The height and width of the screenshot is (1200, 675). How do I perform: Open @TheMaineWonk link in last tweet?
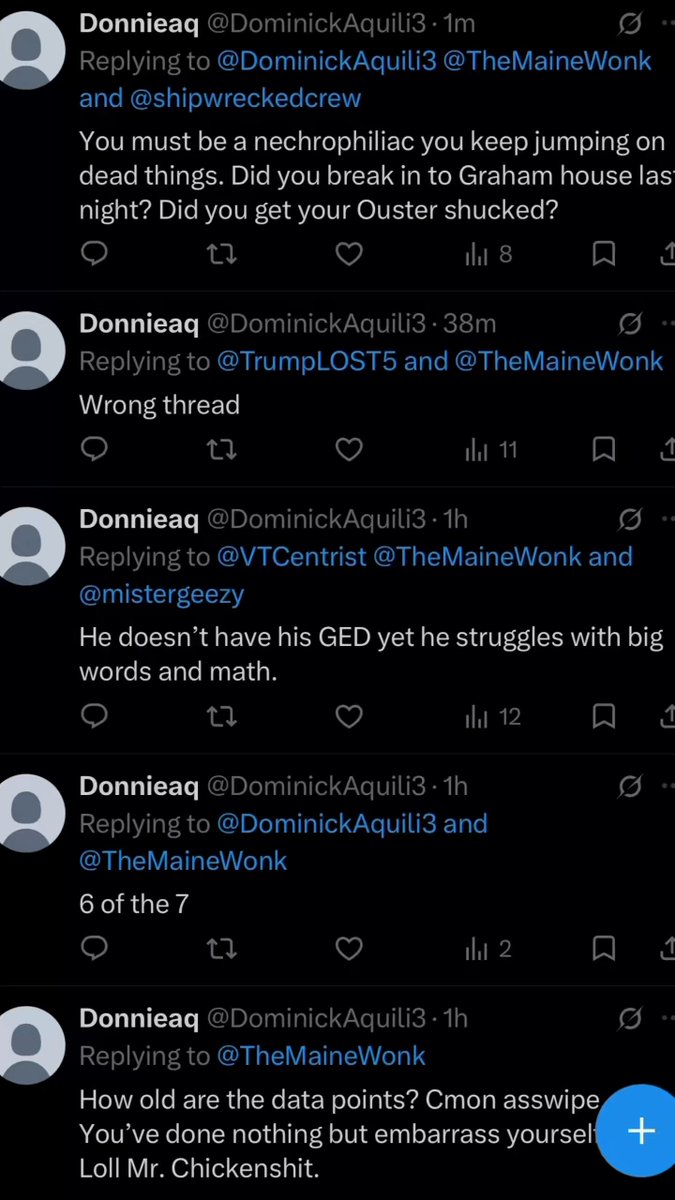pos(321,1056)
